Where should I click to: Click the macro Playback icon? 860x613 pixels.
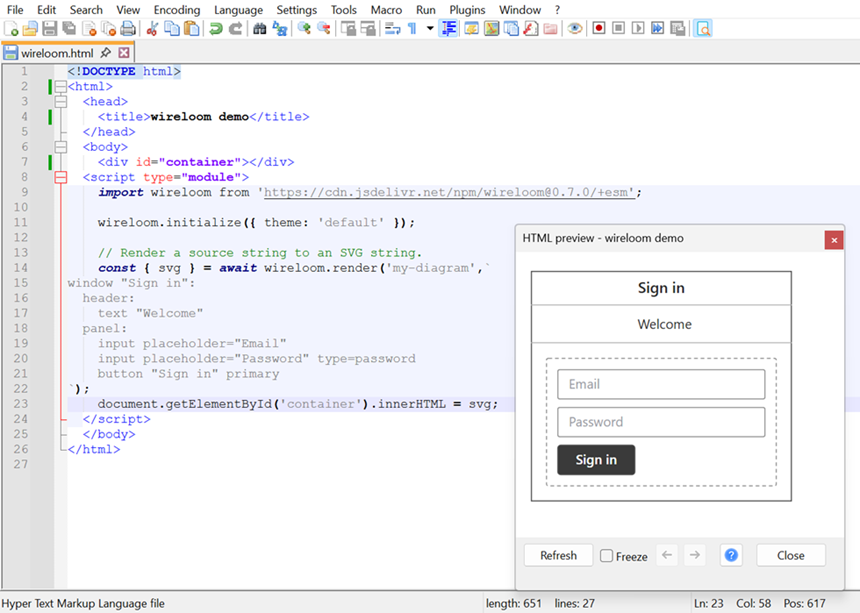pos(638,29)
